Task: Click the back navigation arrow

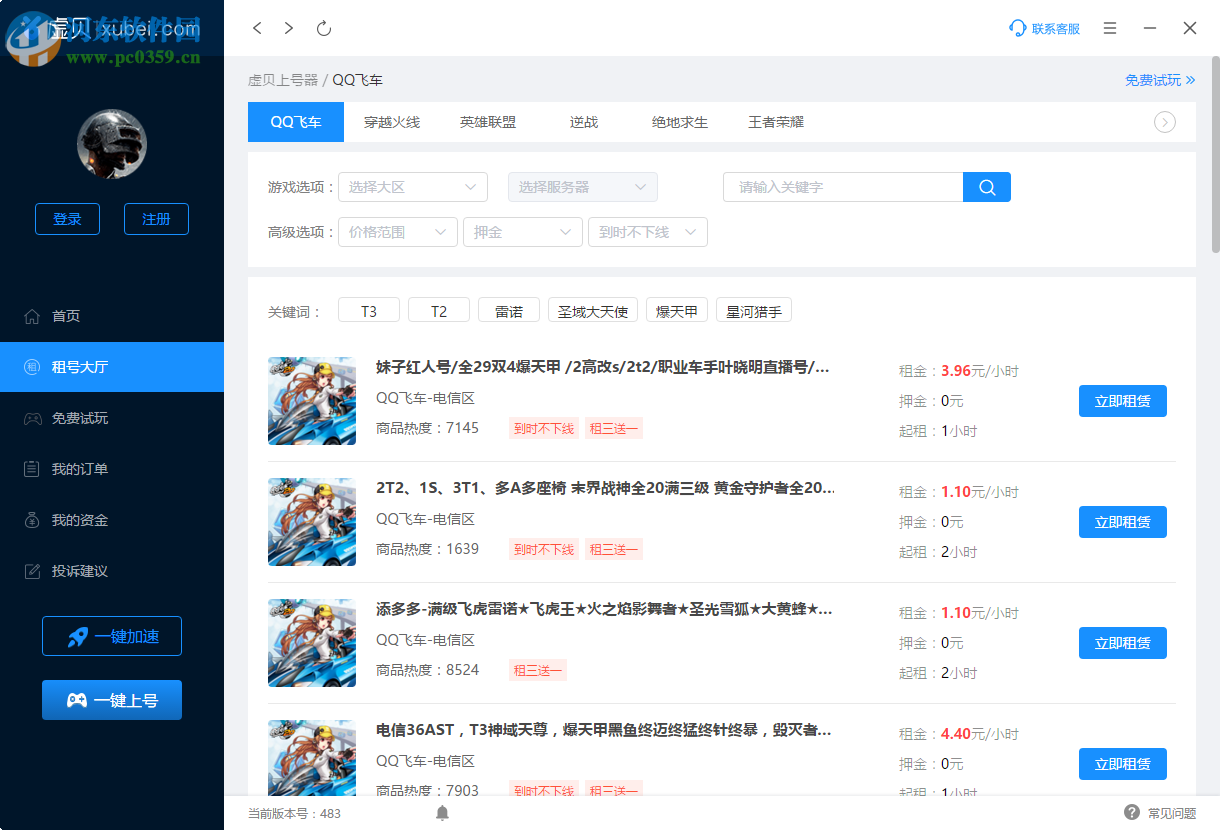Action: pyautogui.click(x=257, y=28)
